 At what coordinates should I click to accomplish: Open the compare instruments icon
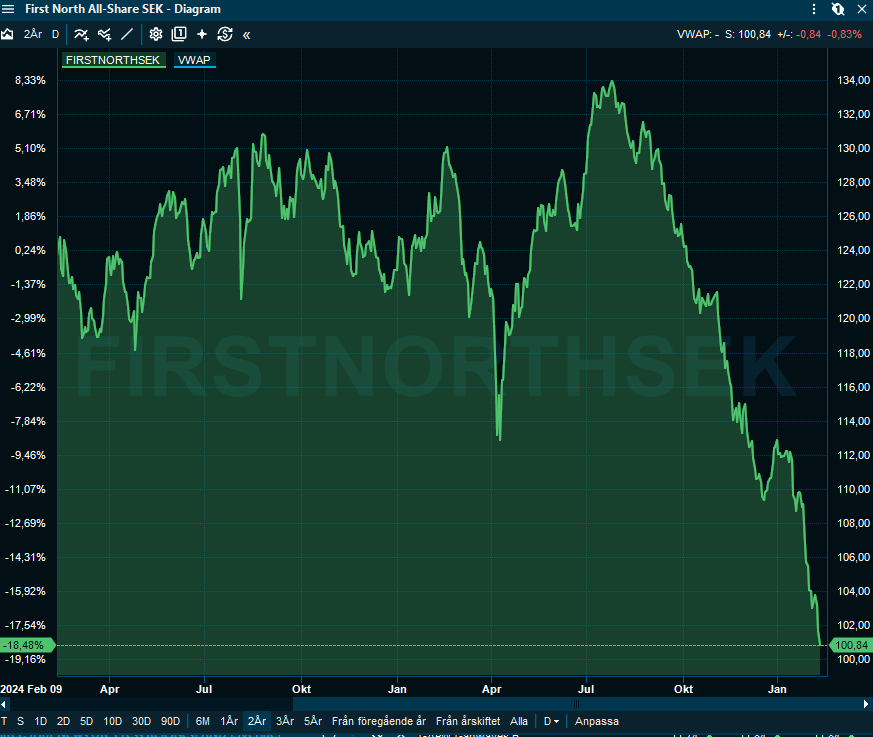pos(105,35)
